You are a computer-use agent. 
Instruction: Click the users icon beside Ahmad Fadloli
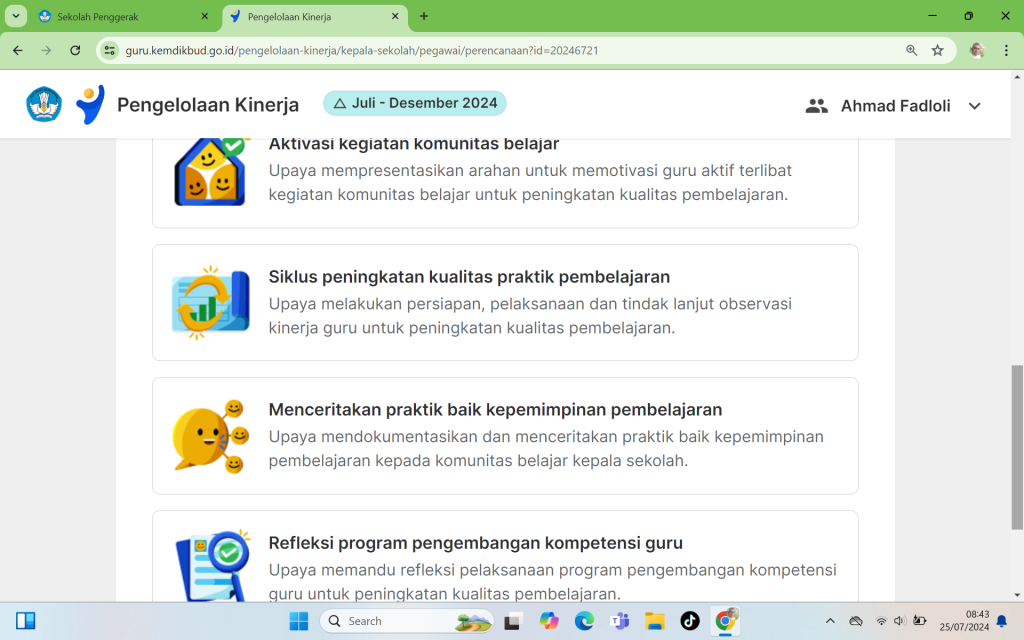pos(817,106)
